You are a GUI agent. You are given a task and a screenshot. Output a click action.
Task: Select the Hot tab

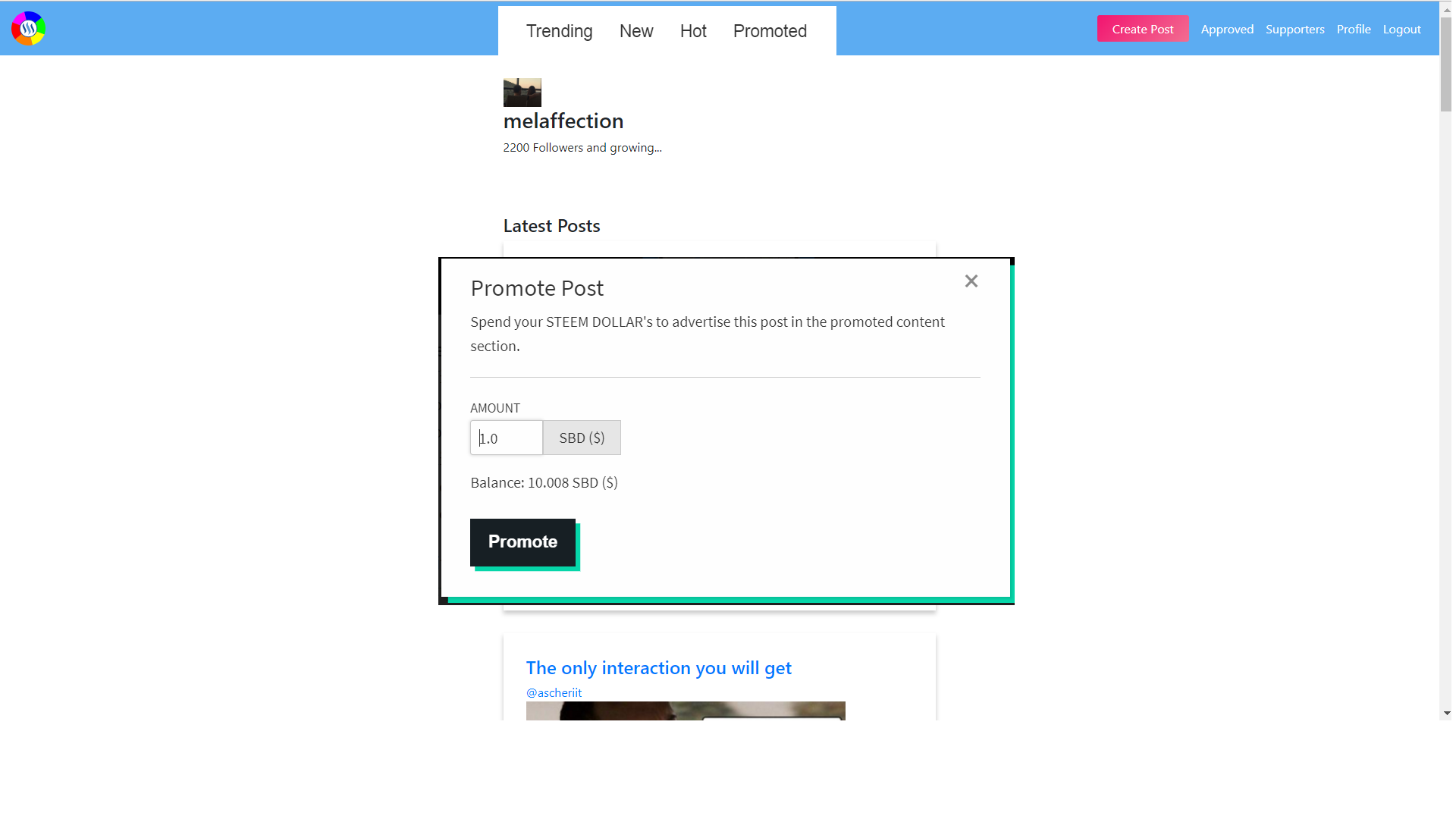coord(692,31)
